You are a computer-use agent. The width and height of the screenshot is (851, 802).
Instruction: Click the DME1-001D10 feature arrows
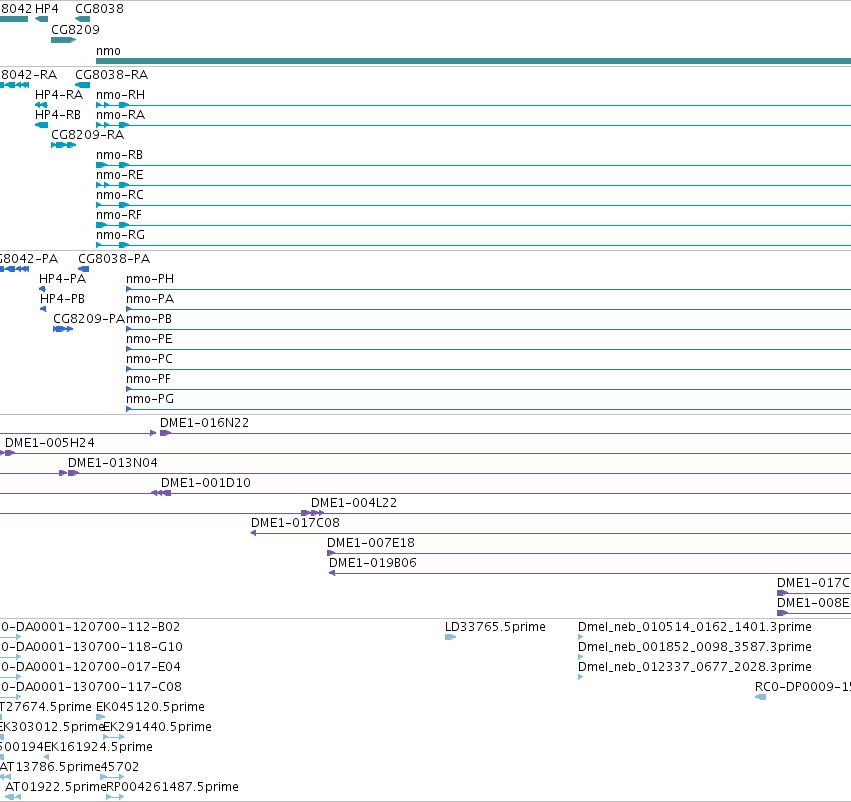[161, 493]
